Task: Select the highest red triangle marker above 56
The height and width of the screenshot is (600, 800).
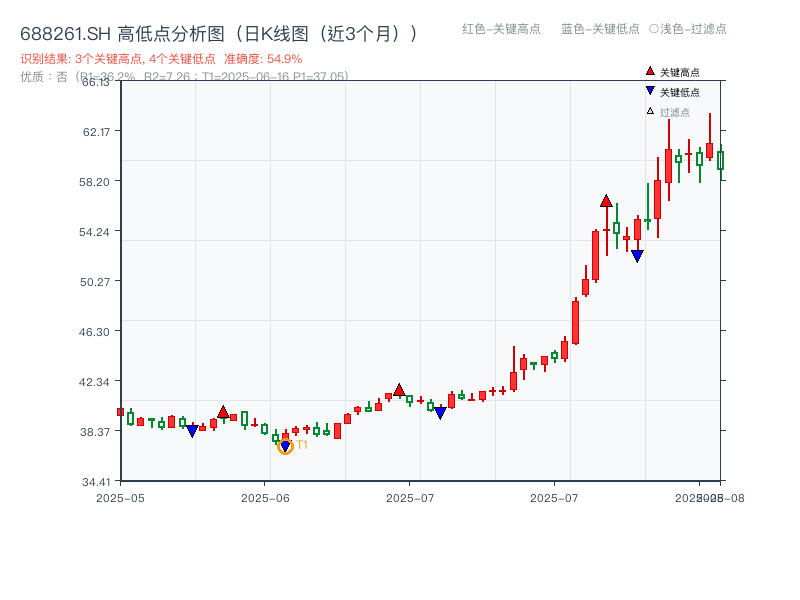Action: (607, 198)
